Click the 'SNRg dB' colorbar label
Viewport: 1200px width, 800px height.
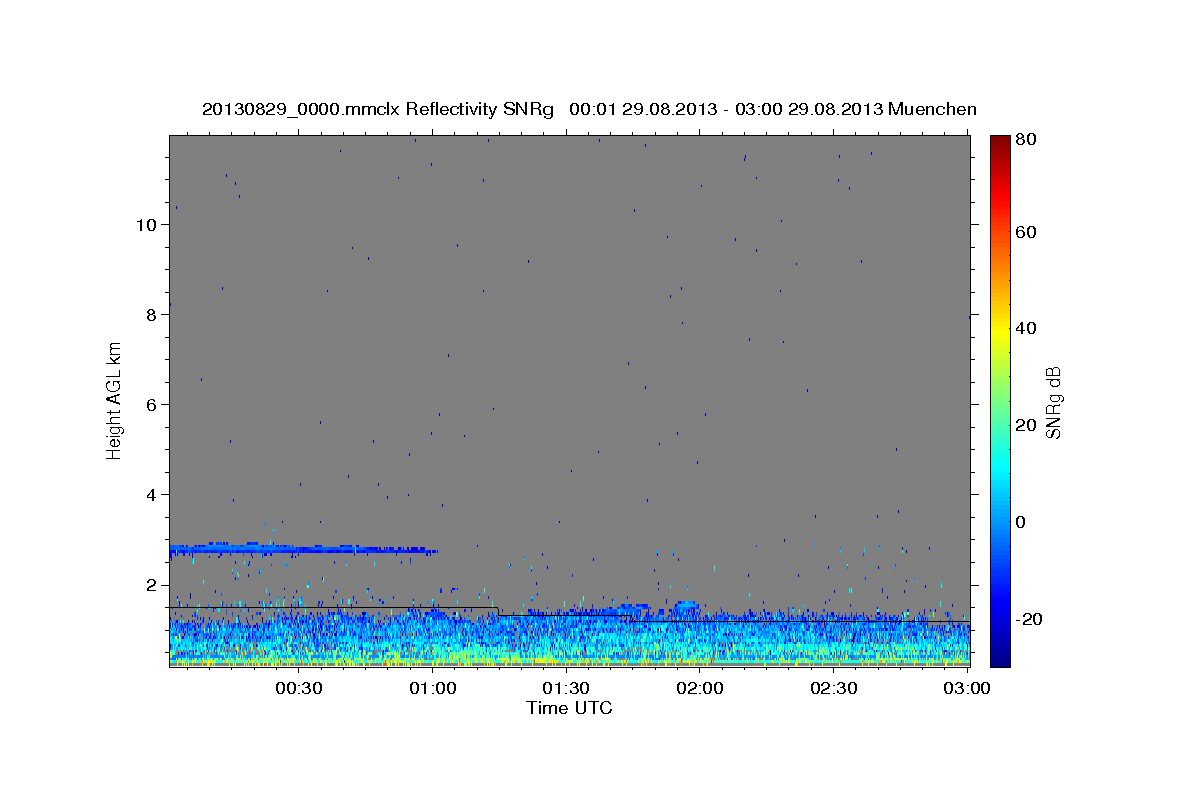(1053, 401)
